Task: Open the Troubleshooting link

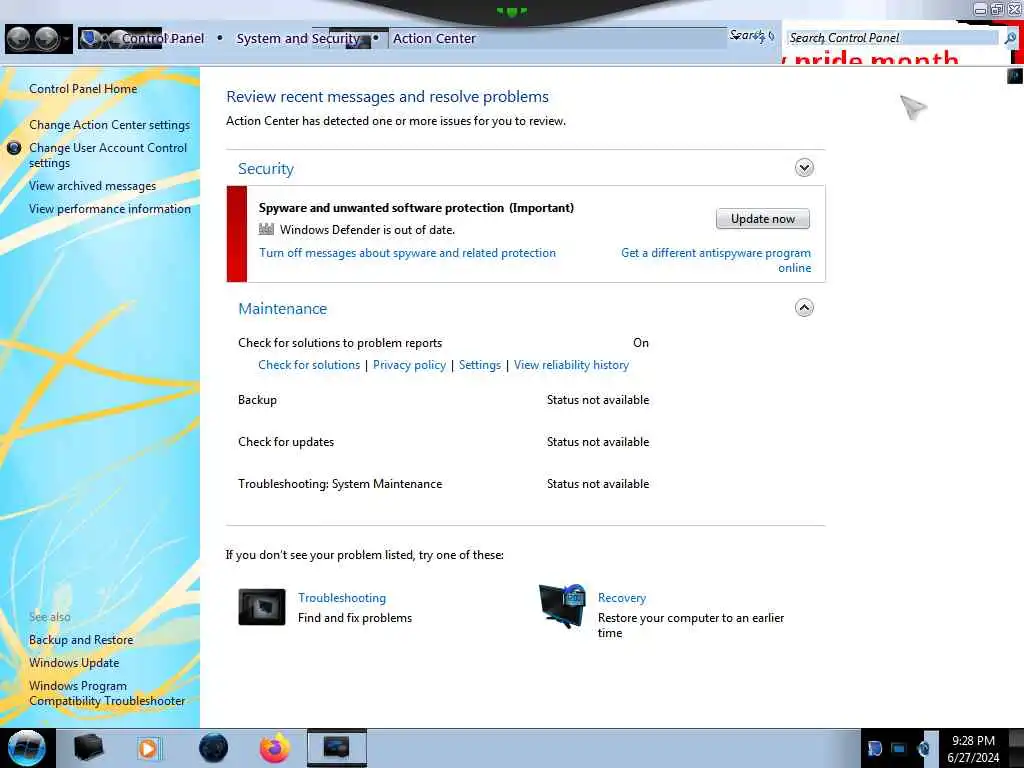Action: pyautogui.click(x=342, y=598)
